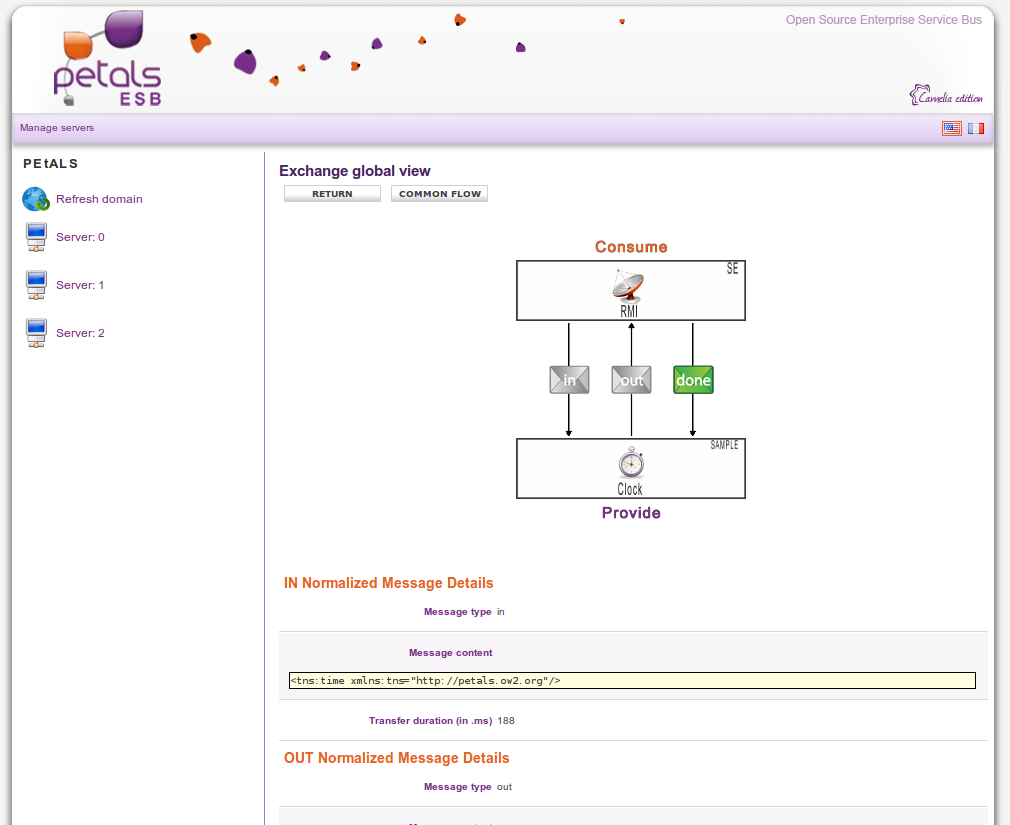Click the Server: 2 computer icon
Viewport: 1010px width, 825px height.
(36, 333)
